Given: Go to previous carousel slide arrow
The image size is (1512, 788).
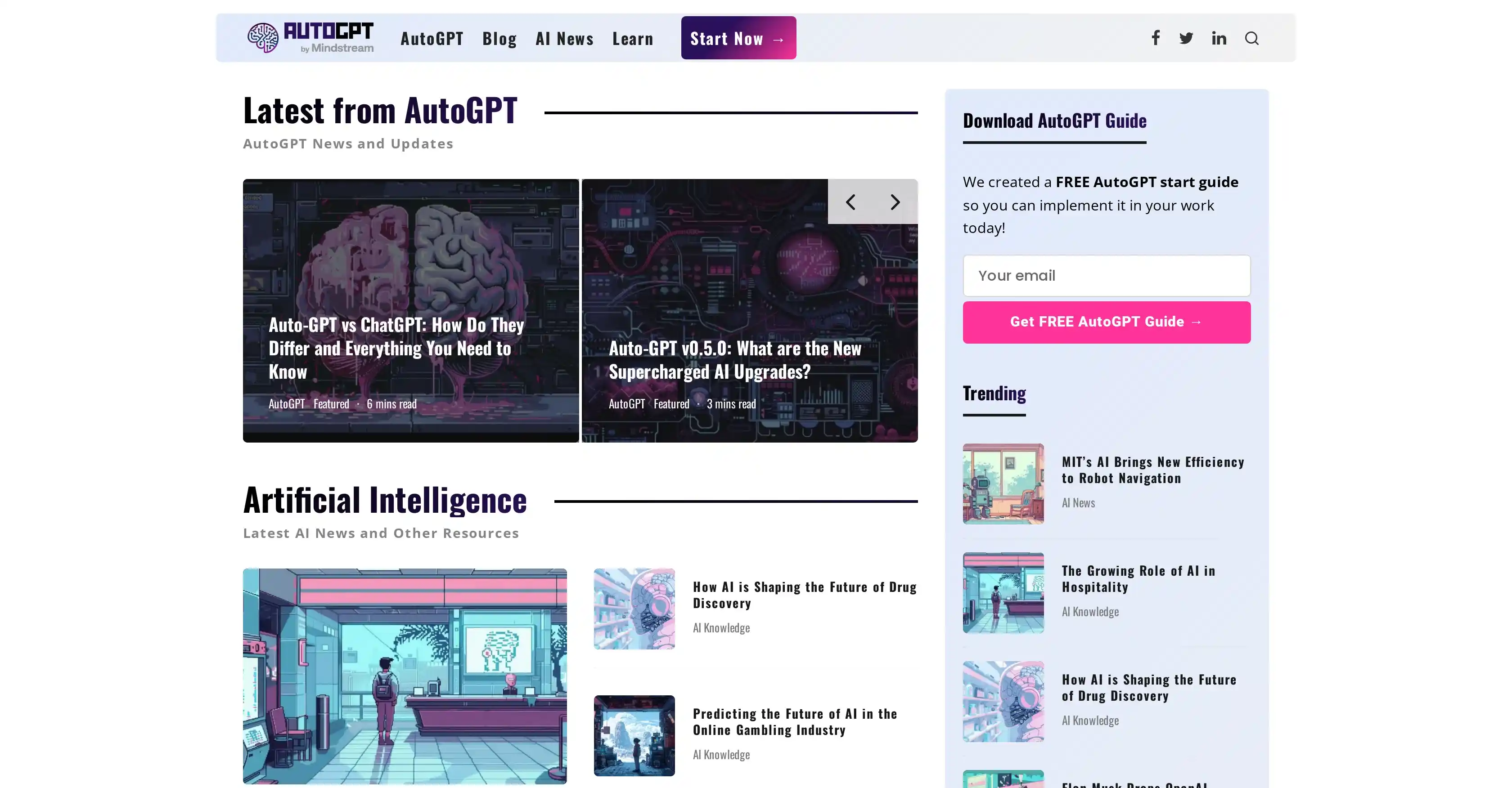Looking at the screenshot, I should pyautogui.click(x=850, y=202).
